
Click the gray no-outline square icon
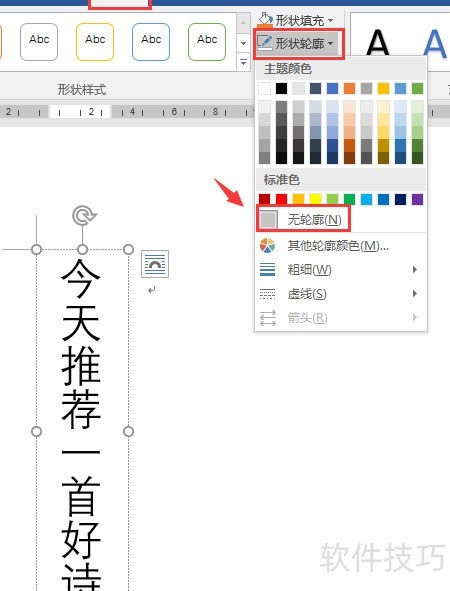(268, 219)
